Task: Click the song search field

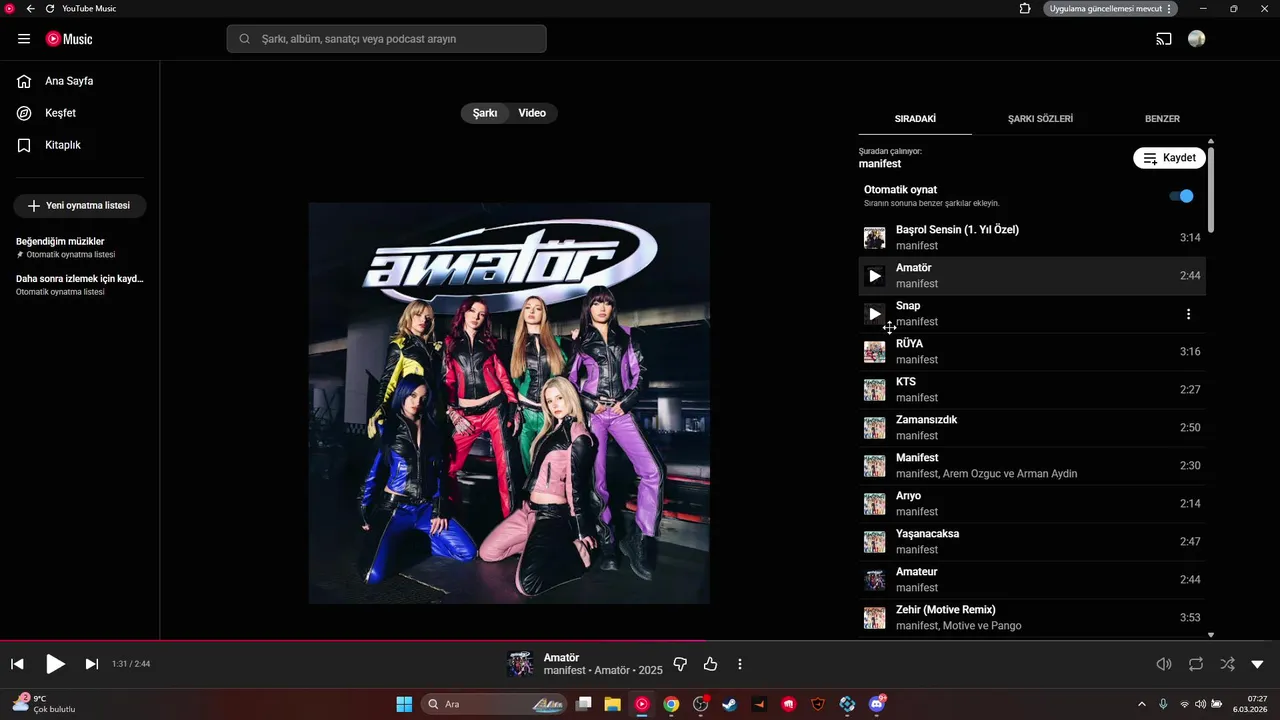Action: (x=387, y=39)
